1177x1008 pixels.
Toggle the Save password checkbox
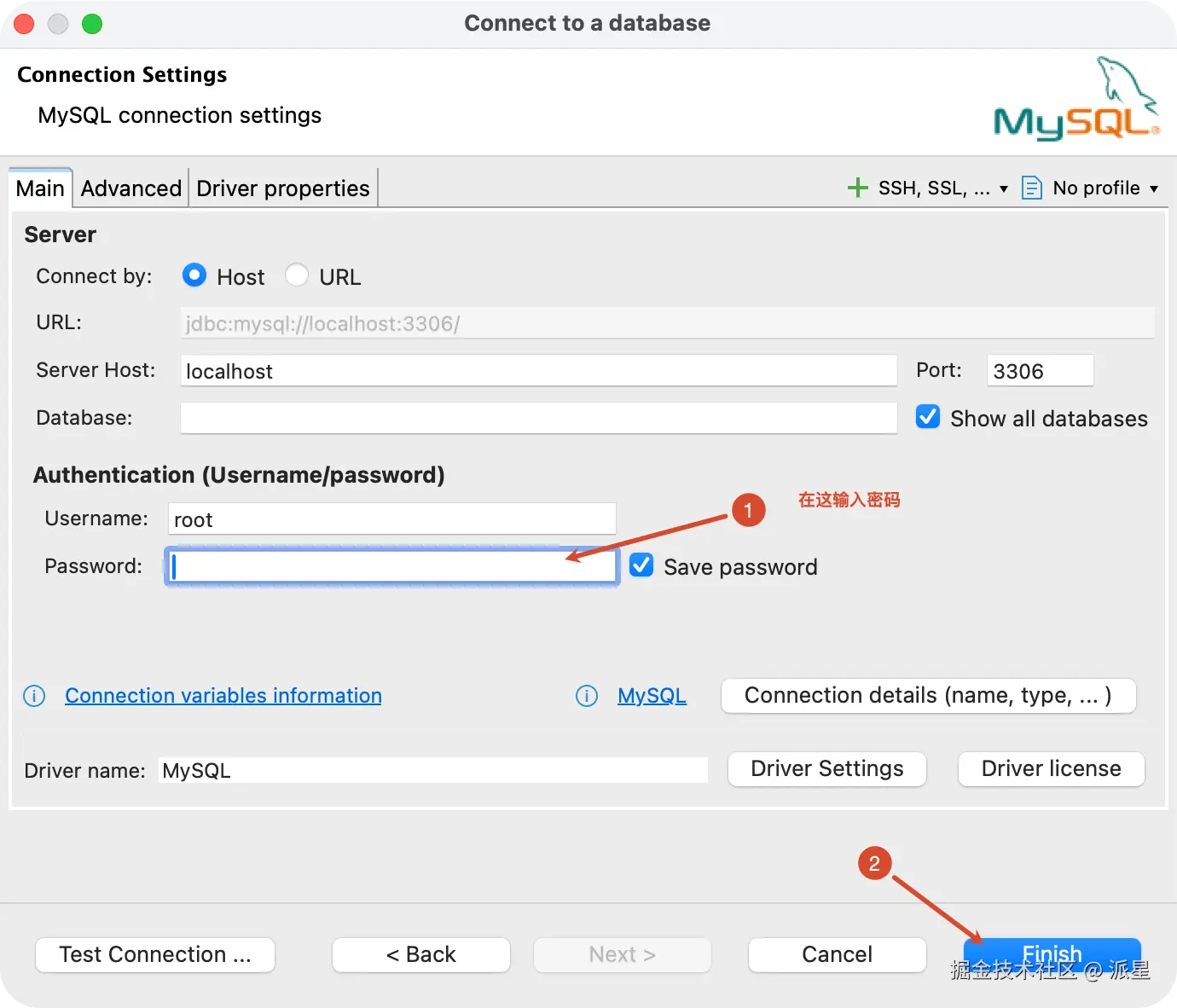(641, 565)
